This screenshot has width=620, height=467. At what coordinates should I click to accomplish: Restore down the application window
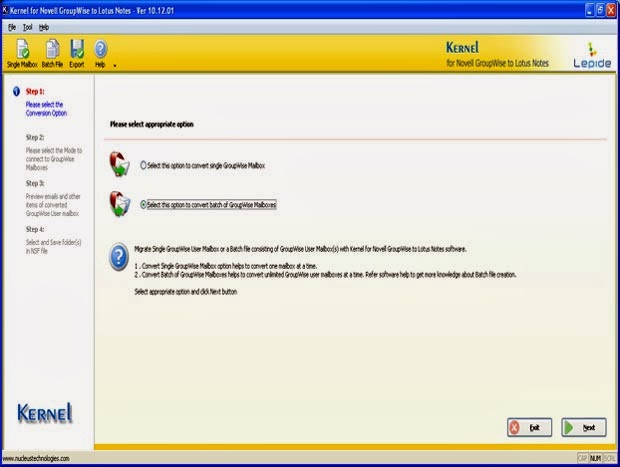(x=600, y=10)
